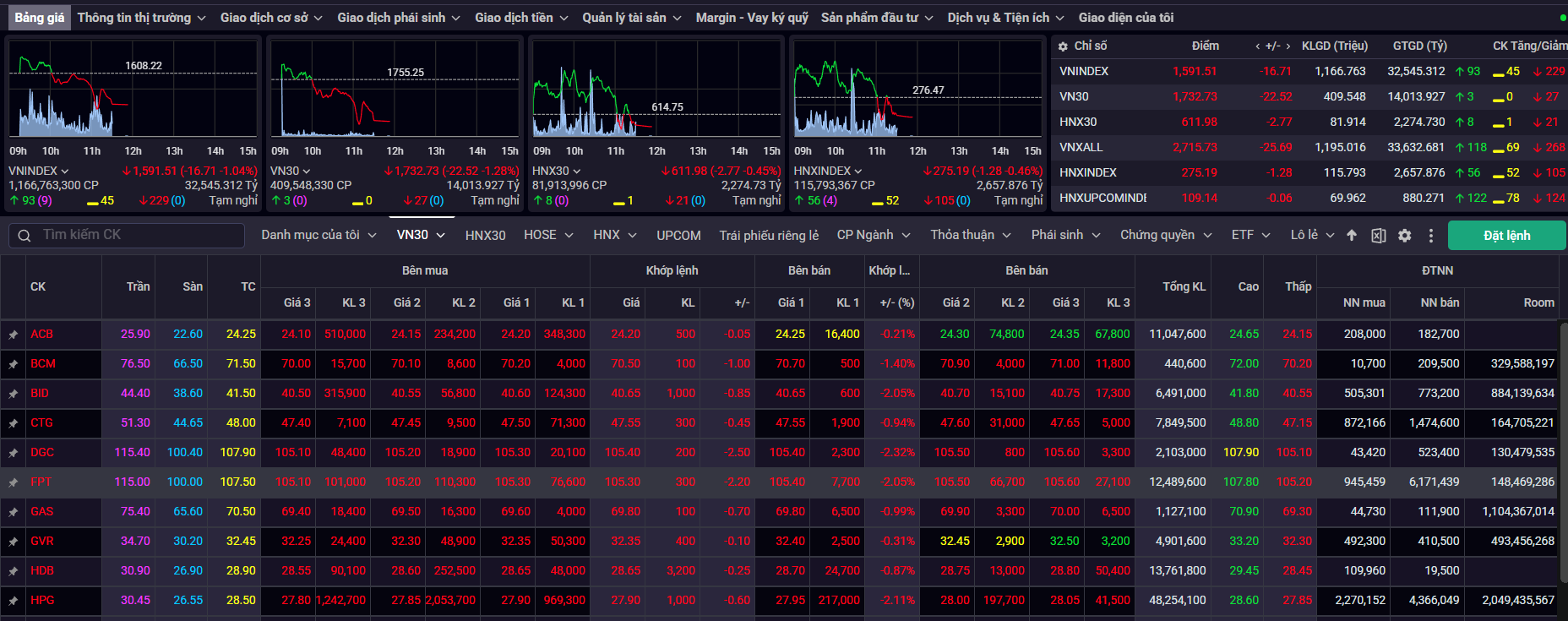Image resolution: width=1568 pixels, height=621 pixels.
Task: Open Chứng quyền dropdown
Action: click(1166, 235)
